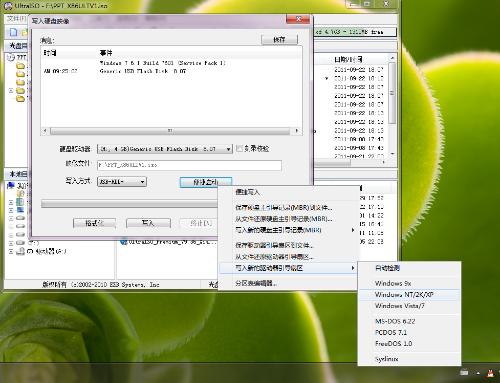Click the 便捷启动 button
This screenshot has height=383, width=500.
(206, 182)
